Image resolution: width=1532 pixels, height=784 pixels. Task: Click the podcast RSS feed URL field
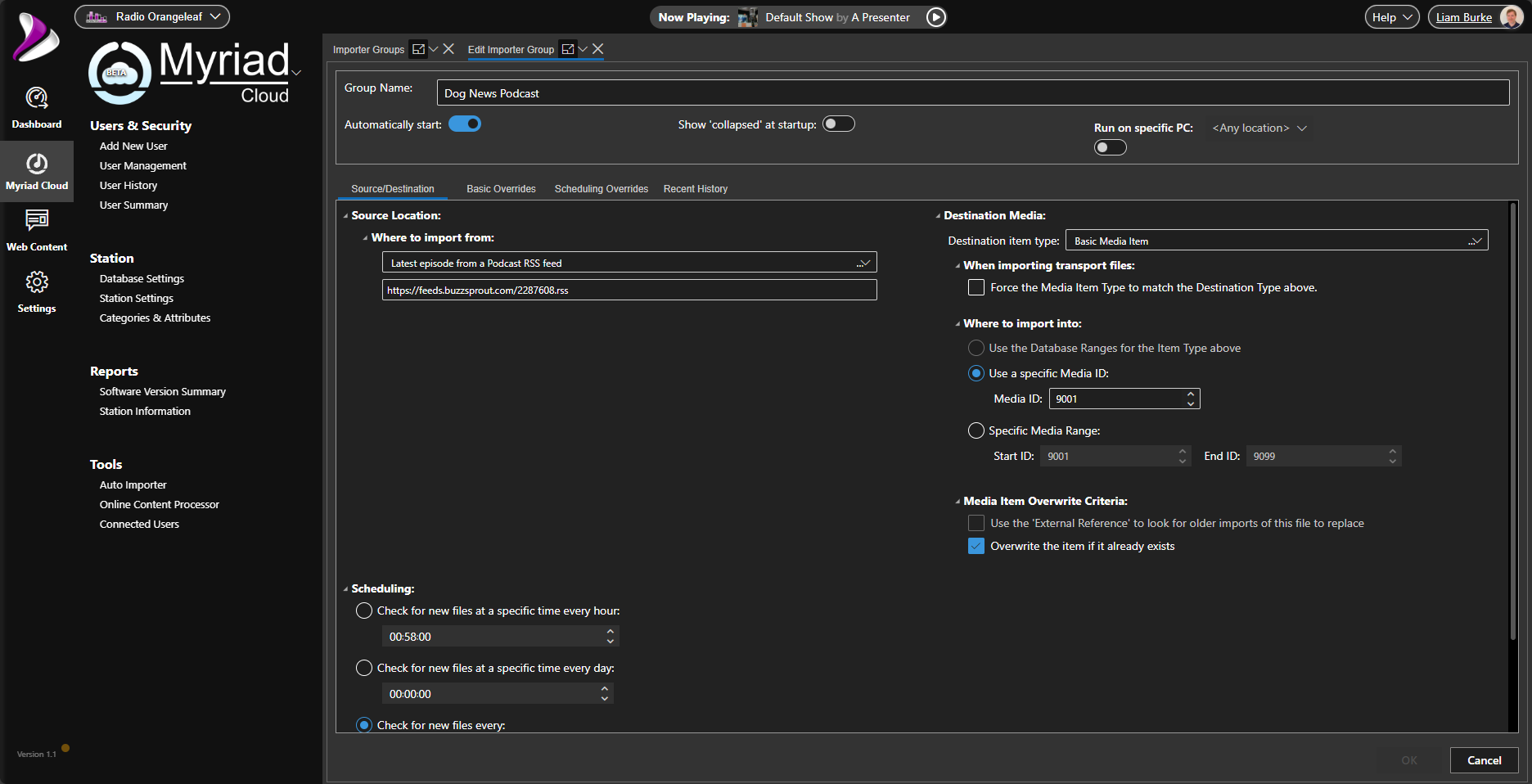tap(629, 290)
